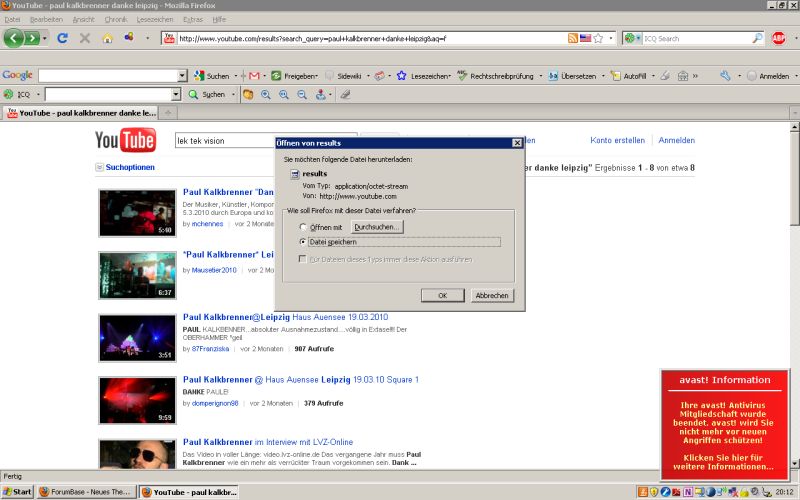Click the Firefox icon on the ForumBase taskbar button
The width and height of the screenshot is (800, 500).
coord(44,492)
